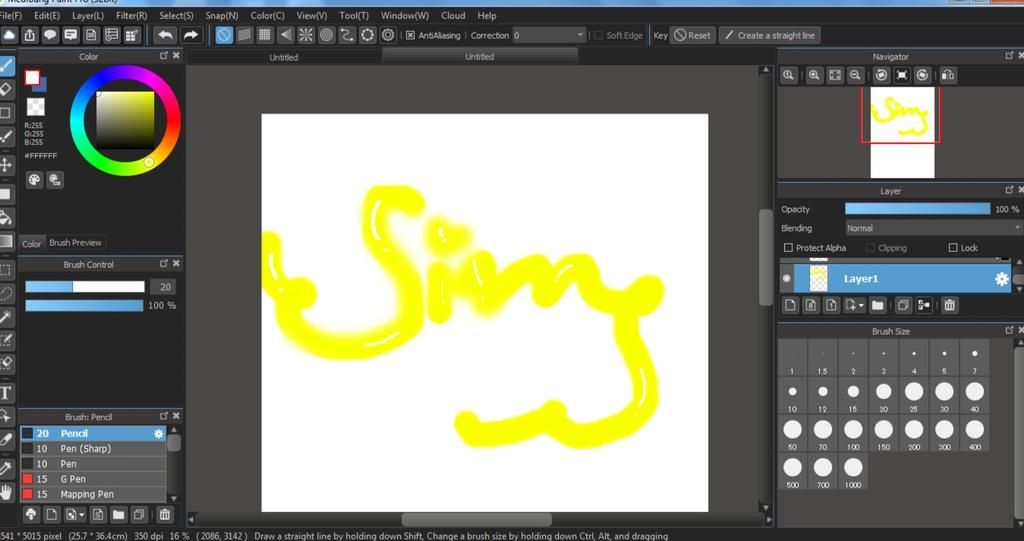Select the Bucket fill tool
Image resolution: width=1024 pixels, height=541 pixels.
[x=6, y=217]
